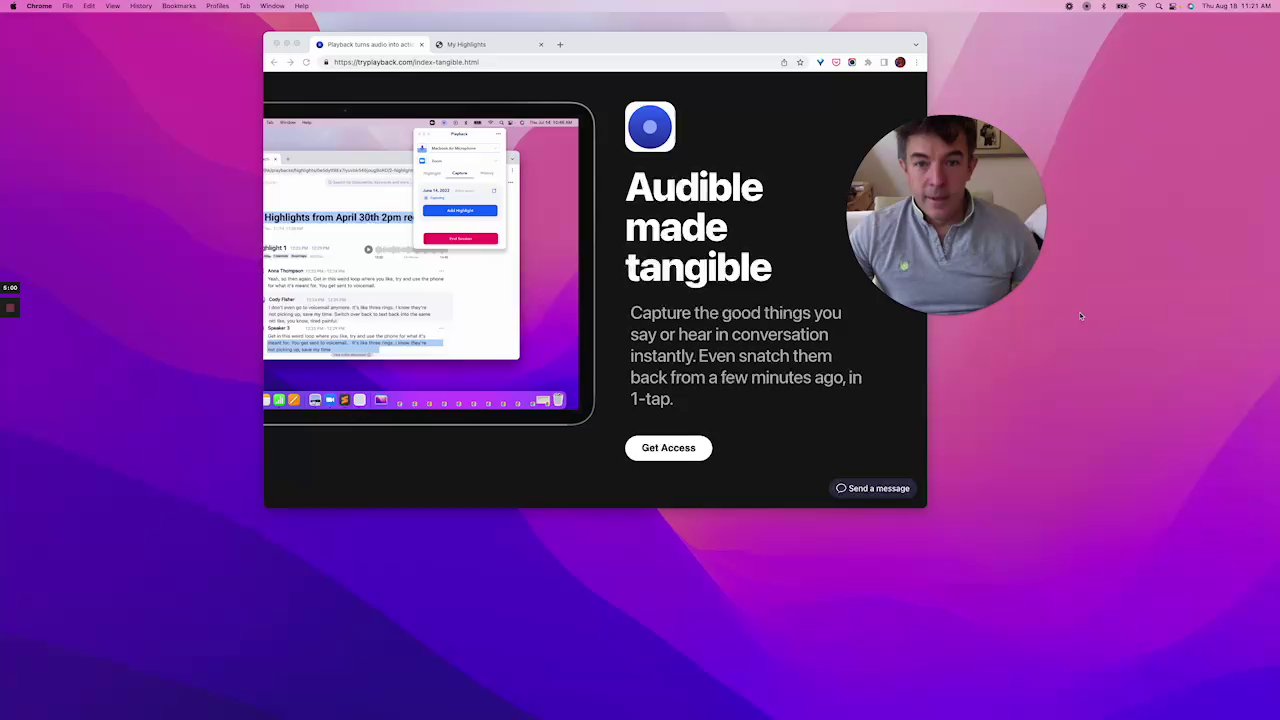Click the product demo screenshot image

pos(428,264)
